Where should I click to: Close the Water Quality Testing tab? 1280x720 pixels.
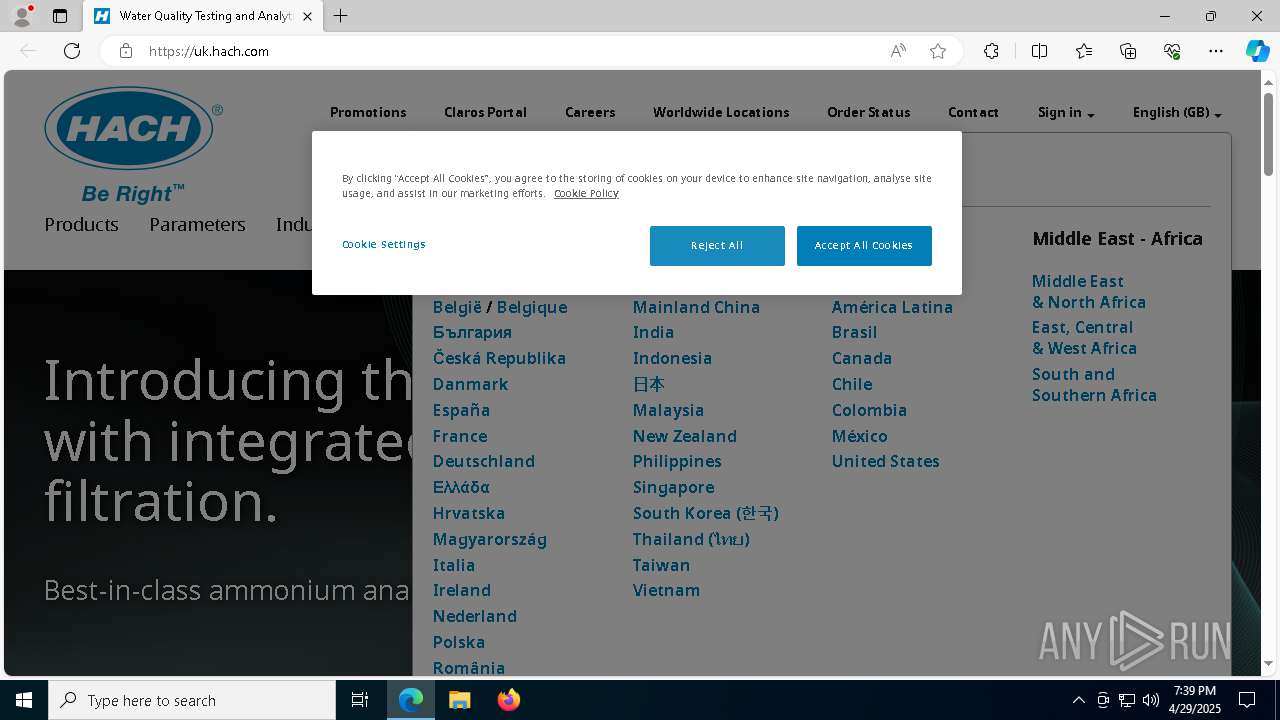pyautogui.click(x=307, y=16)
